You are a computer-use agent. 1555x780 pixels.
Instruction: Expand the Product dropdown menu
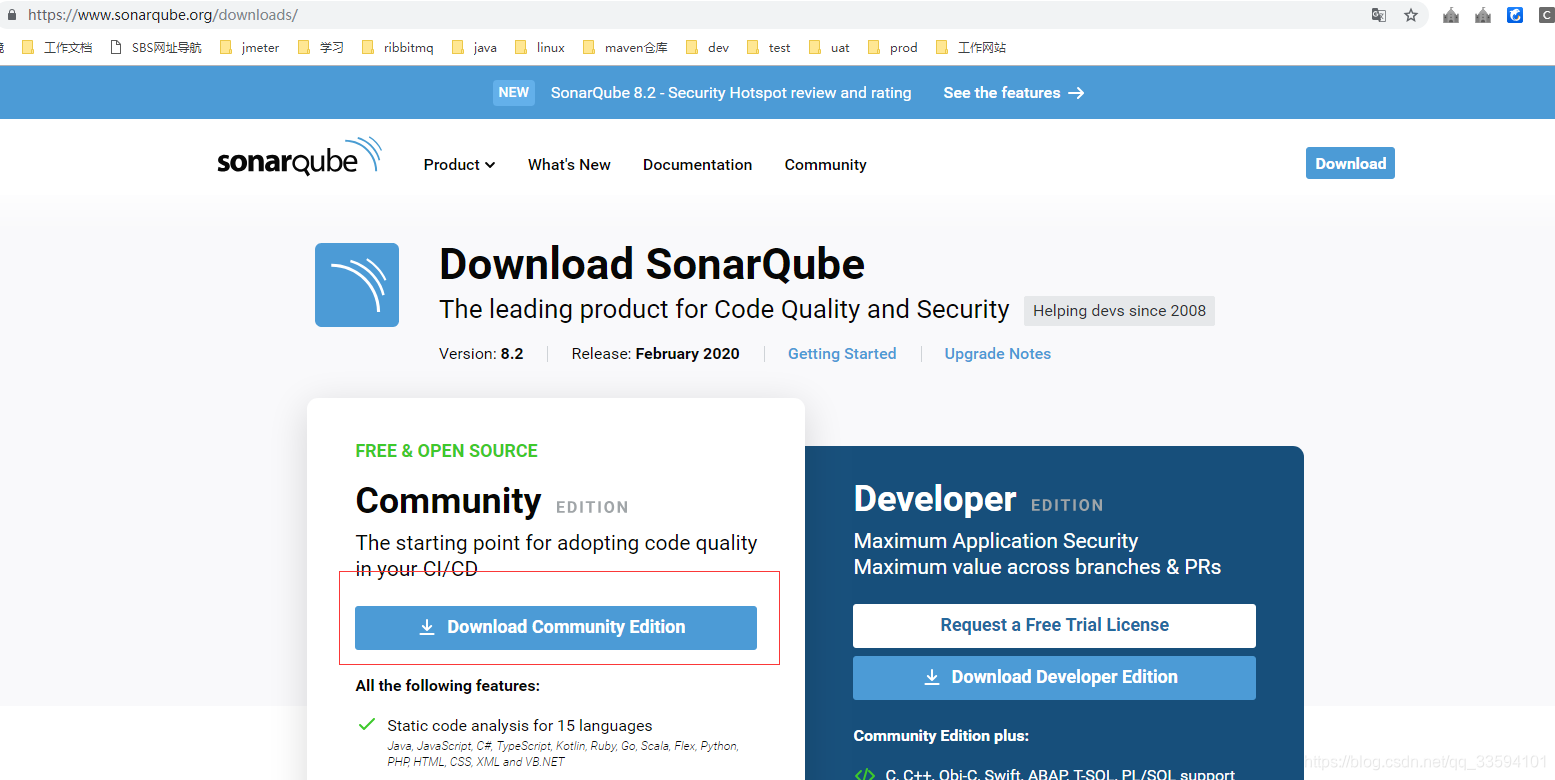[459, 165]
